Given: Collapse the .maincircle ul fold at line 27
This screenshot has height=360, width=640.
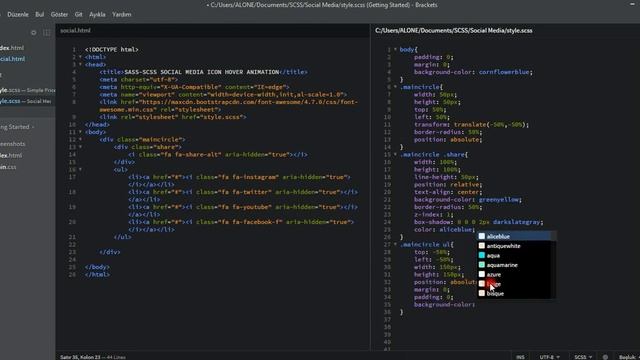Looking at the screenshot, I should [x=395, y=244].
